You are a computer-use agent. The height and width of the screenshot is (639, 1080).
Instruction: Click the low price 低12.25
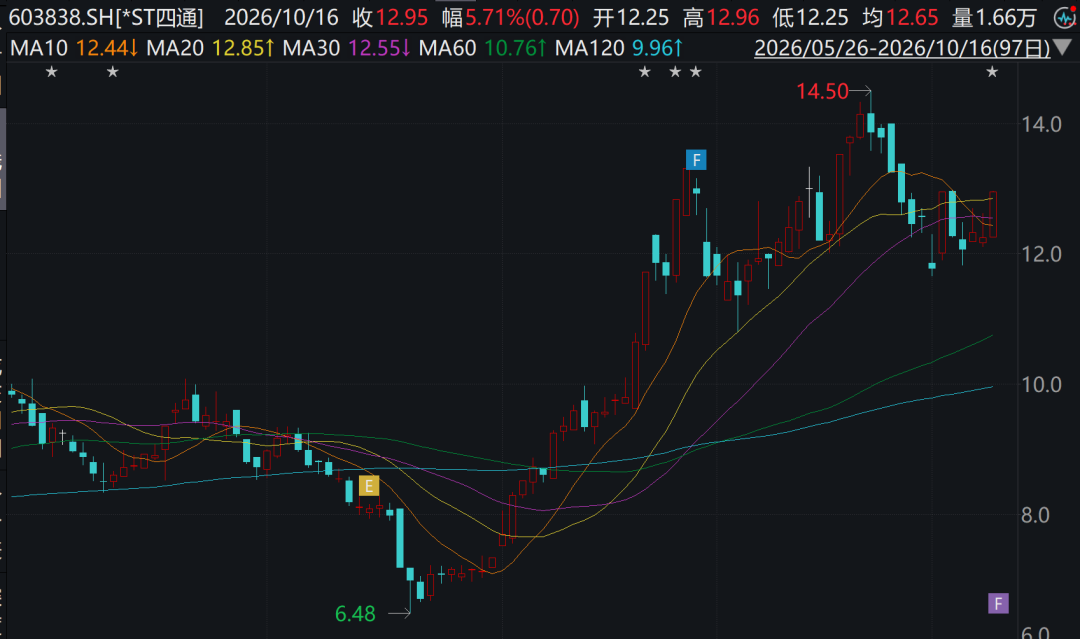[x=810, y=18]
